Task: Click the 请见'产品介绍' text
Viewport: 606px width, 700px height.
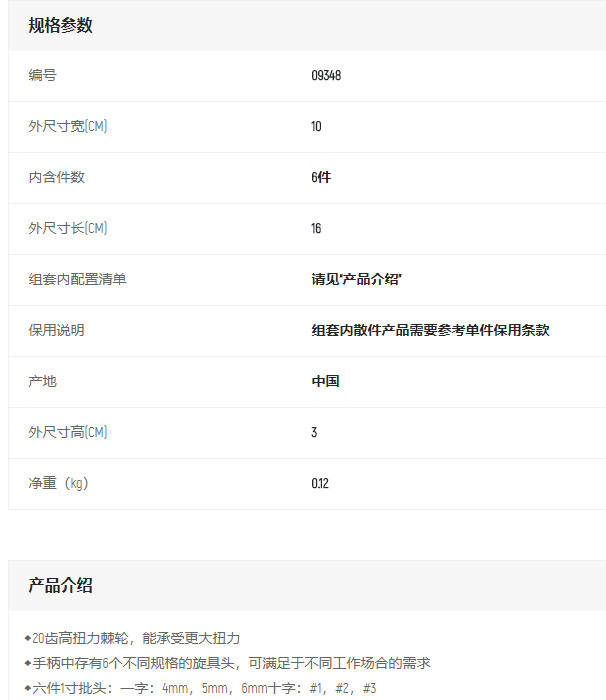Action: [x=356, y=280]
